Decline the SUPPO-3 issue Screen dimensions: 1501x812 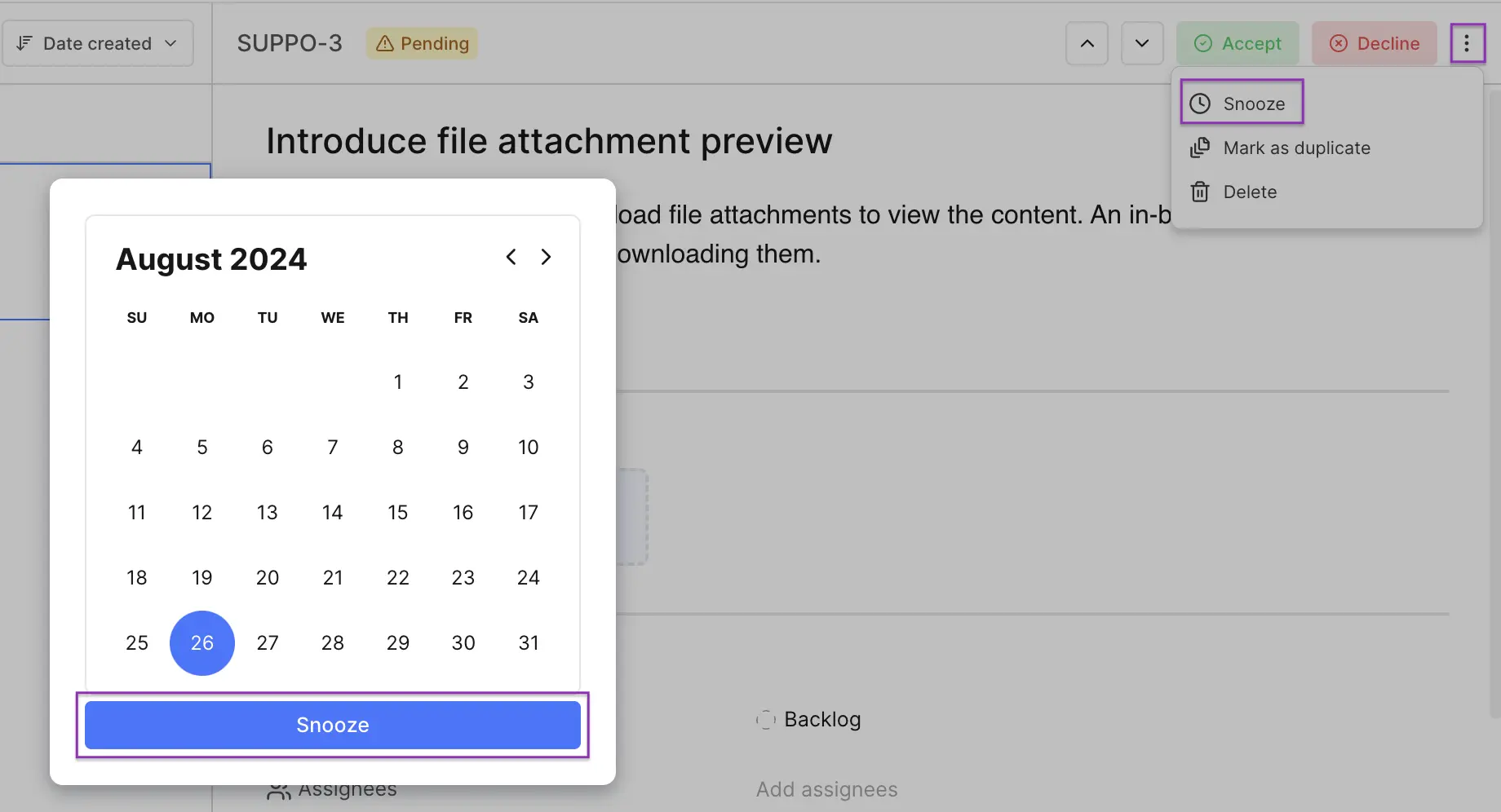point(1375,43)
